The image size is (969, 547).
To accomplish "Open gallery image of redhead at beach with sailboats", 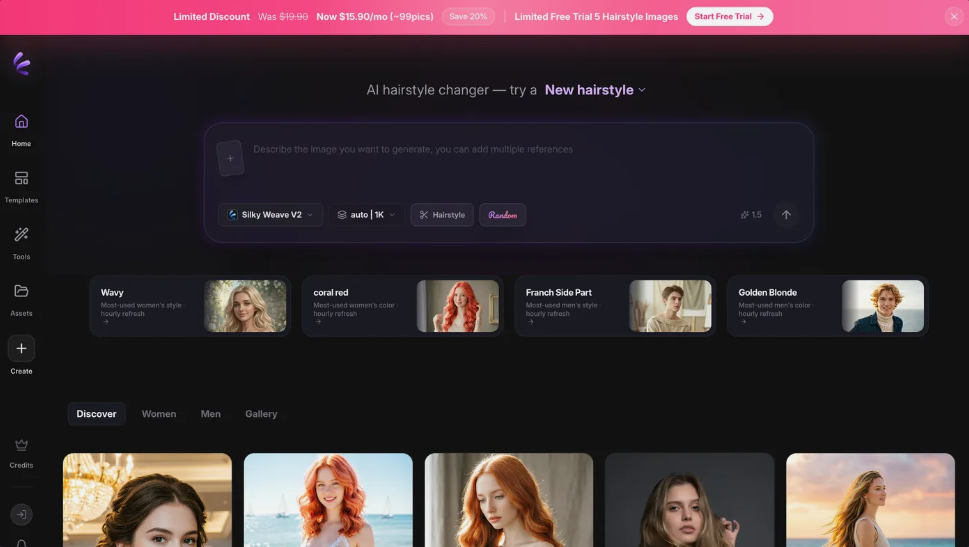I will coord(328,500).
